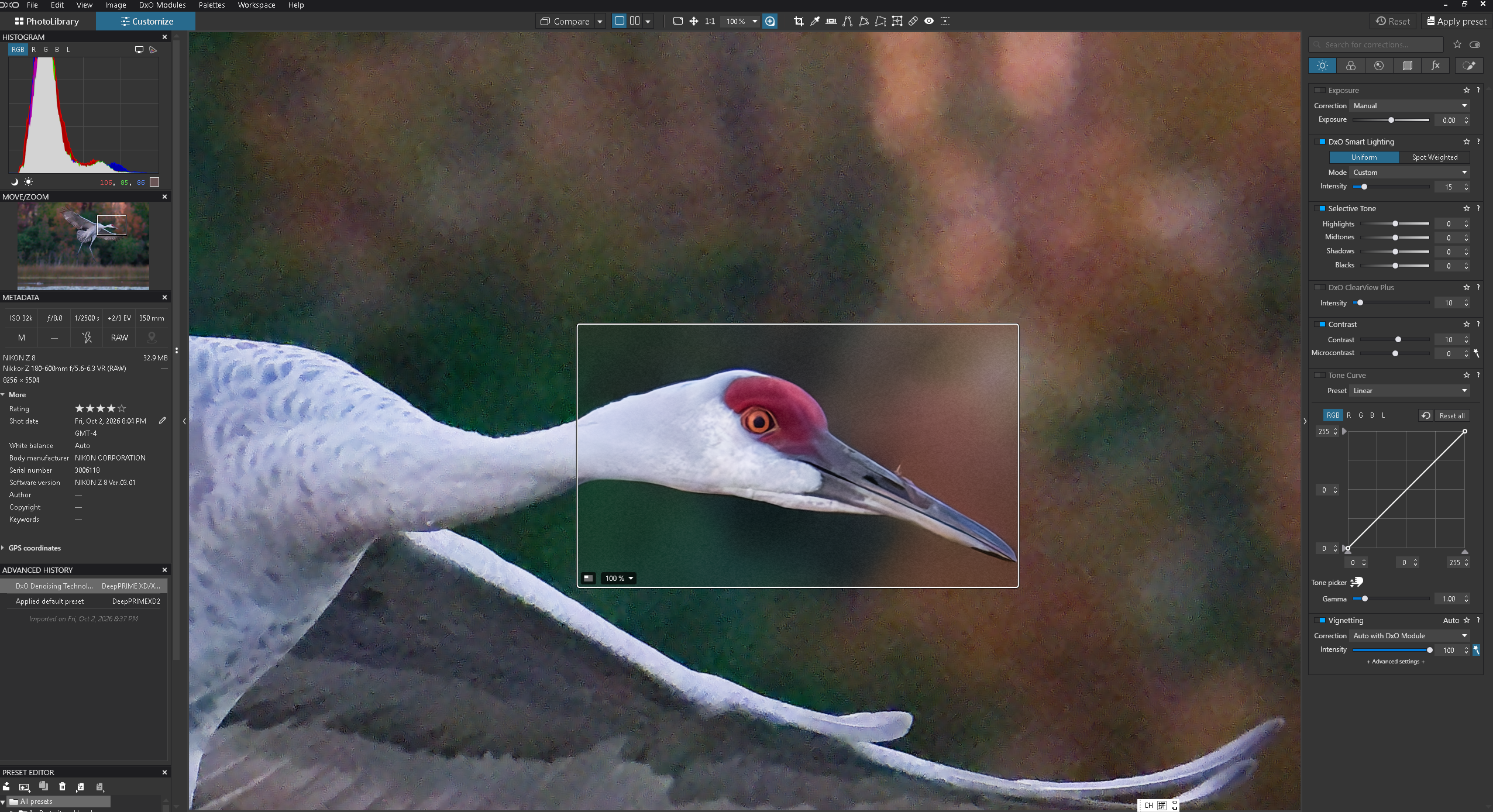Switch to the PhotoLibrary tab
1493x812 pixels.
pyautogui.click(x=47, y=21)
